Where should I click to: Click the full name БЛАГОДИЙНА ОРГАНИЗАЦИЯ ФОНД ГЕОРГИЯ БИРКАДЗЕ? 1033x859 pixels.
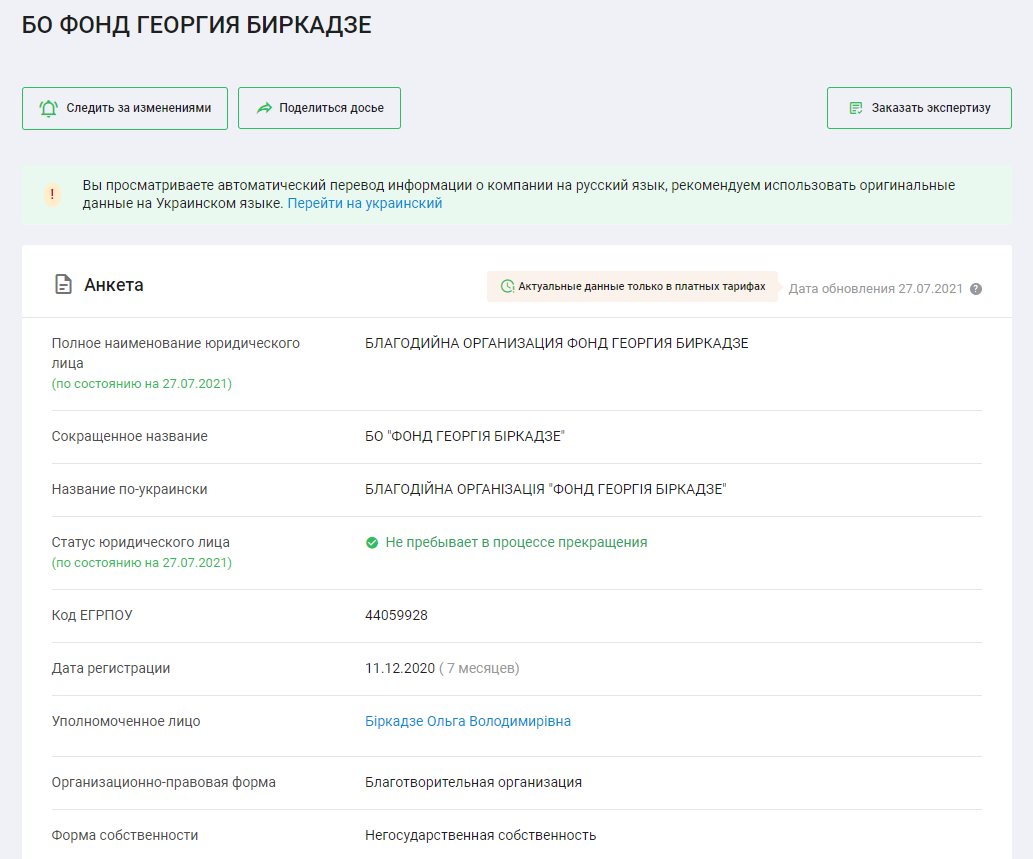pos(556,343)
